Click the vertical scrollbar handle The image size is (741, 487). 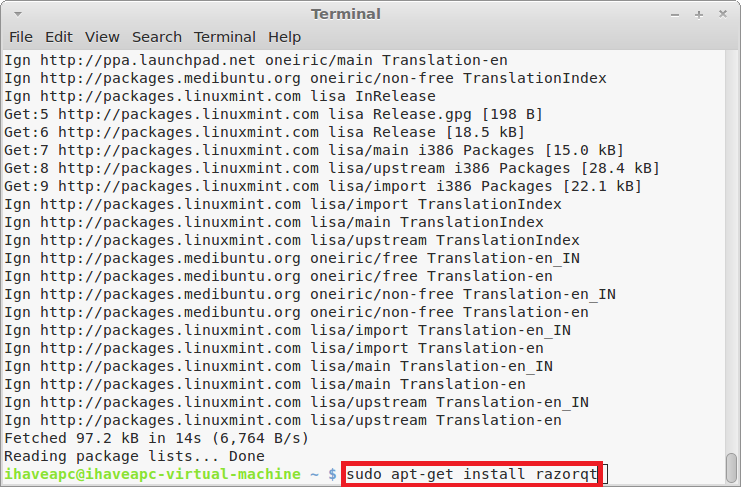[732, 467]
